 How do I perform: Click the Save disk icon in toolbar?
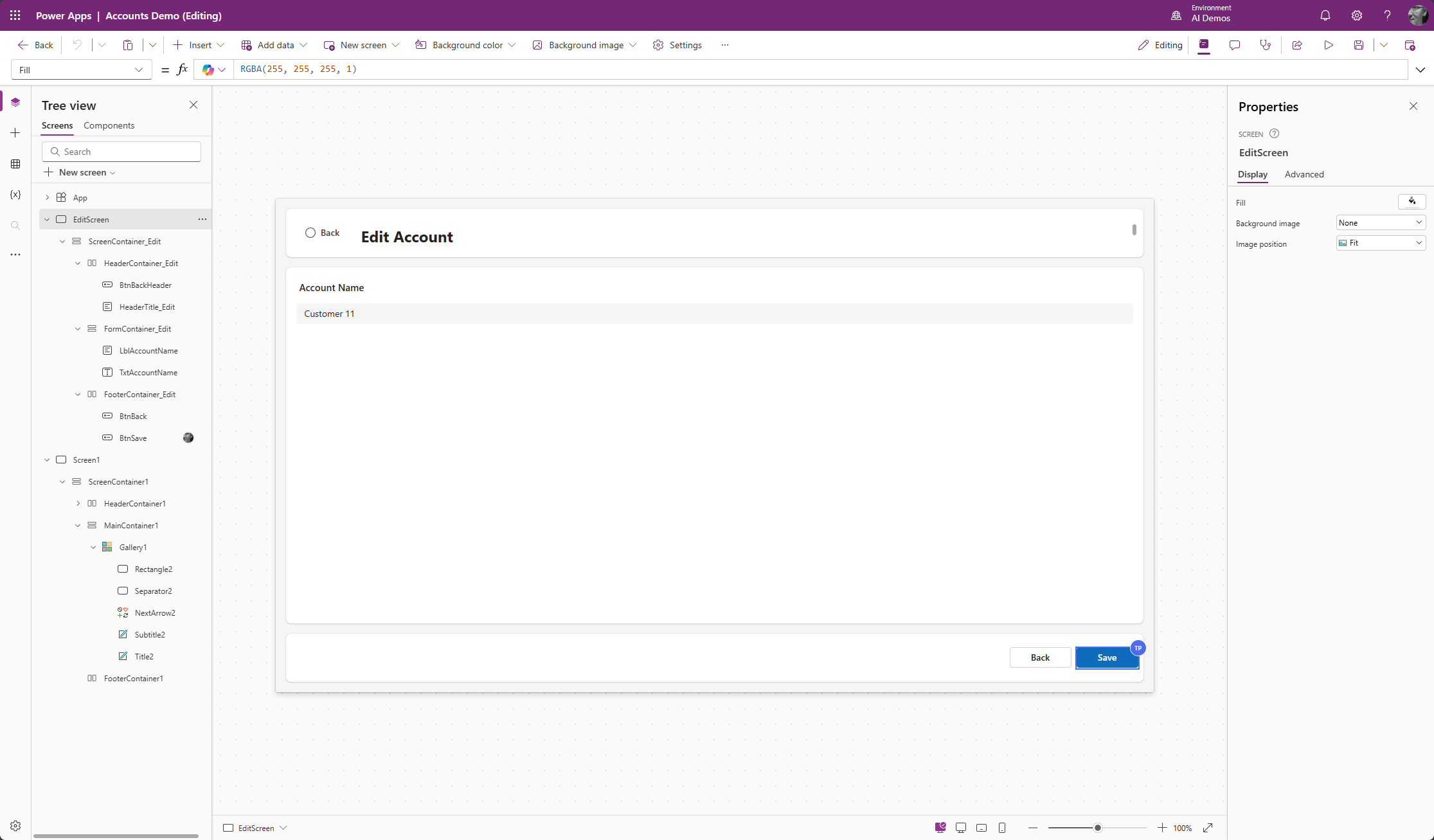pyautogui.click(x=1358, y=45)
